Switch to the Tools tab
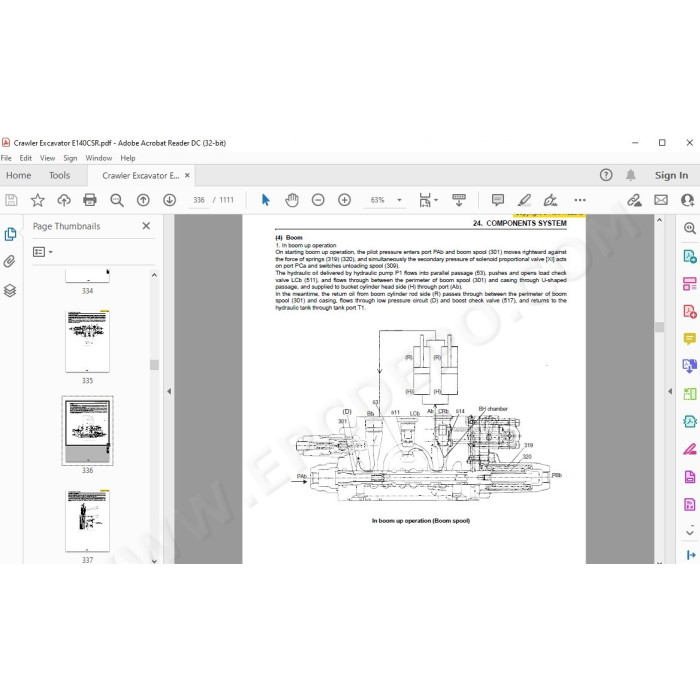The height and width of the screenshot is (700, 700). [x=59, y=175]
